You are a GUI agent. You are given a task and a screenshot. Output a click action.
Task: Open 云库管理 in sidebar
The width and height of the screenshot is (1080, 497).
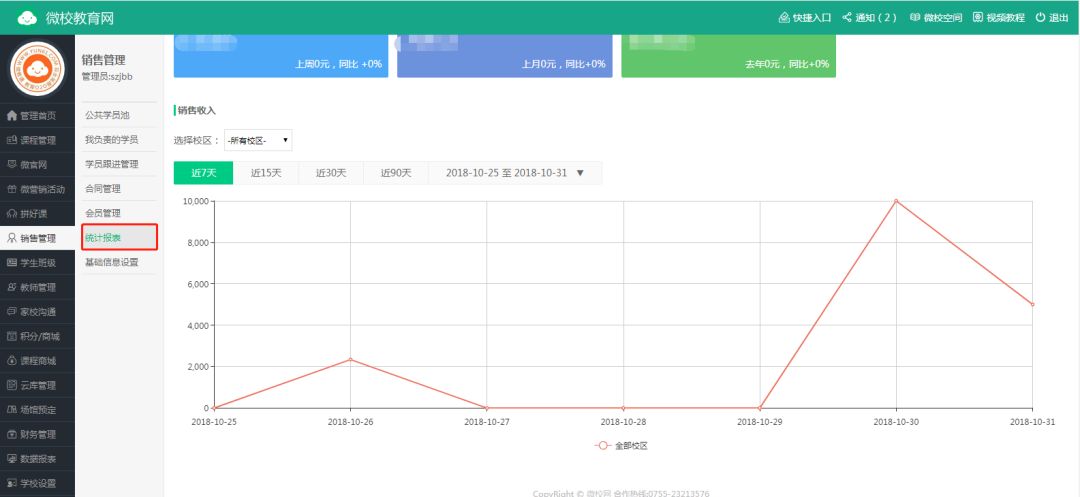(x=37, y=385)
